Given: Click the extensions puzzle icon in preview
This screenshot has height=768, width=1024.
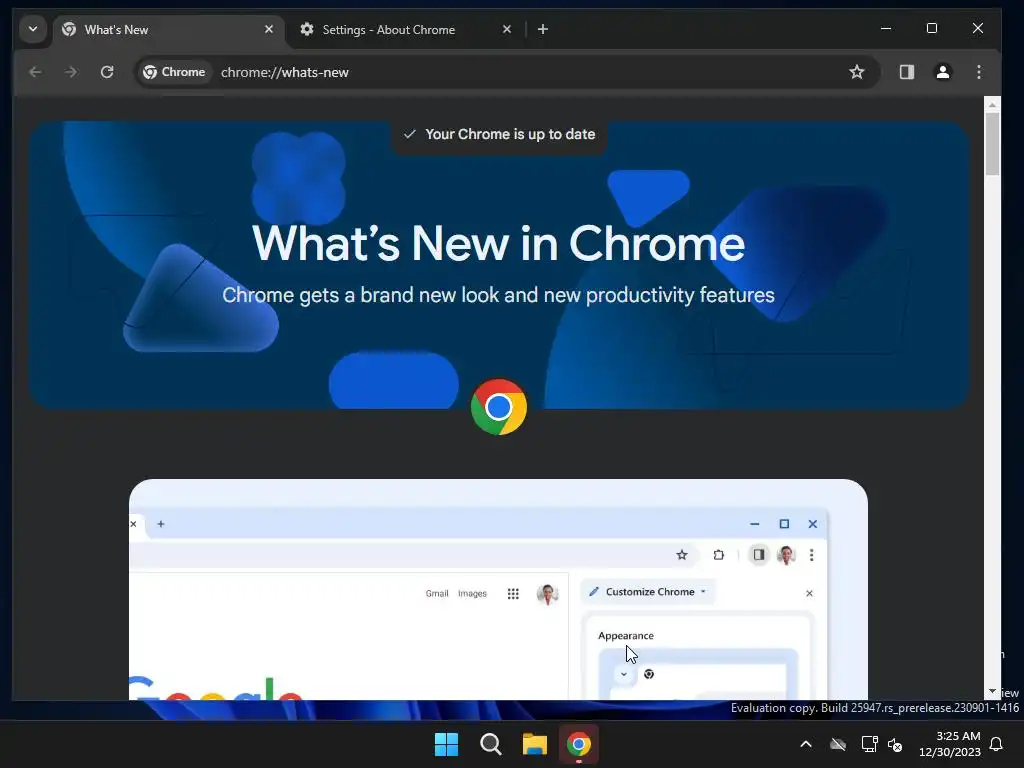Looking at the screenshot, I should pos(718,555).
